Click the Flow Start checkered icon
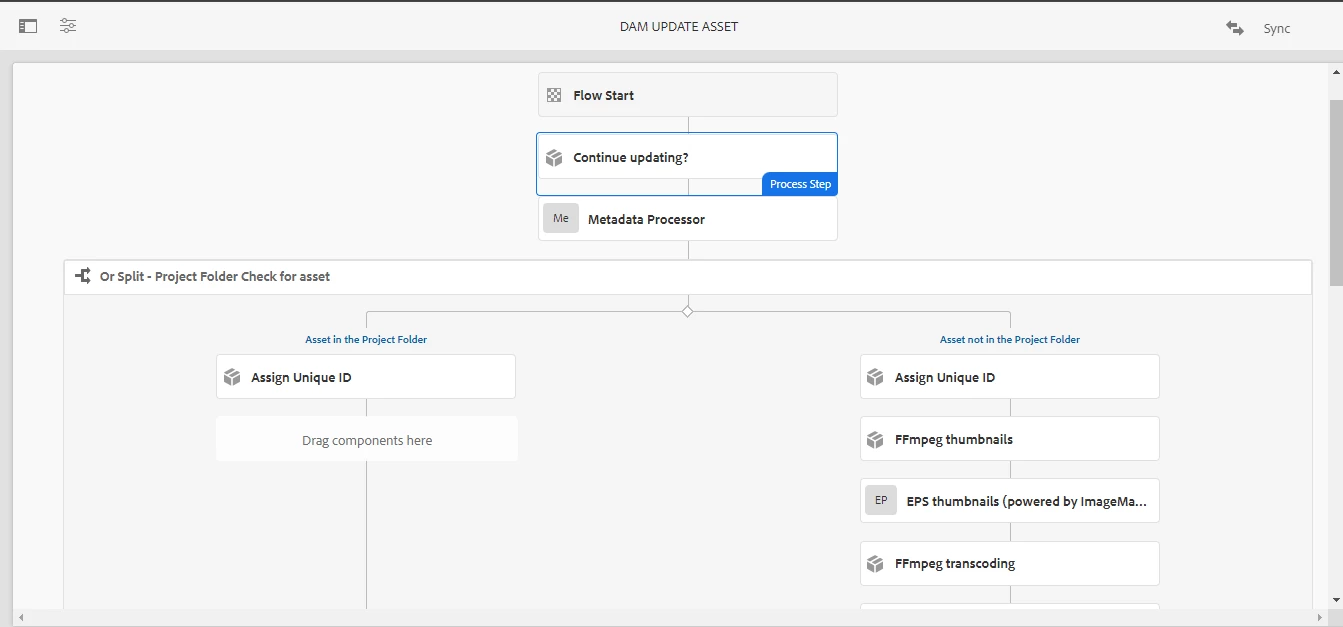This screenshot has width=1343, height=627. click(554, 95)
